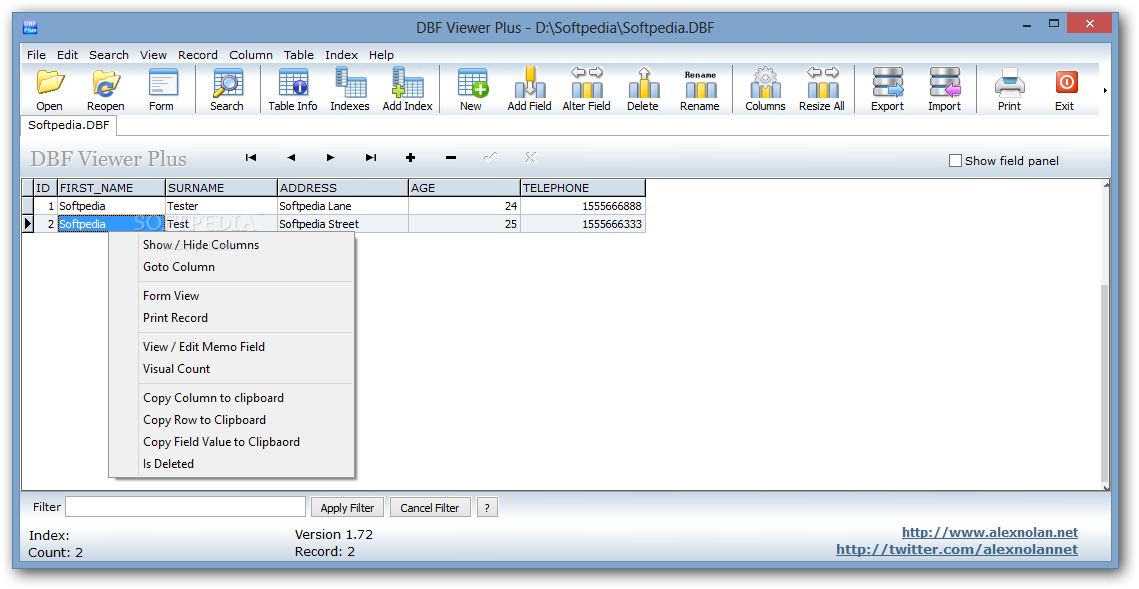Click the Apply Filter button

[x=347, y=508]
